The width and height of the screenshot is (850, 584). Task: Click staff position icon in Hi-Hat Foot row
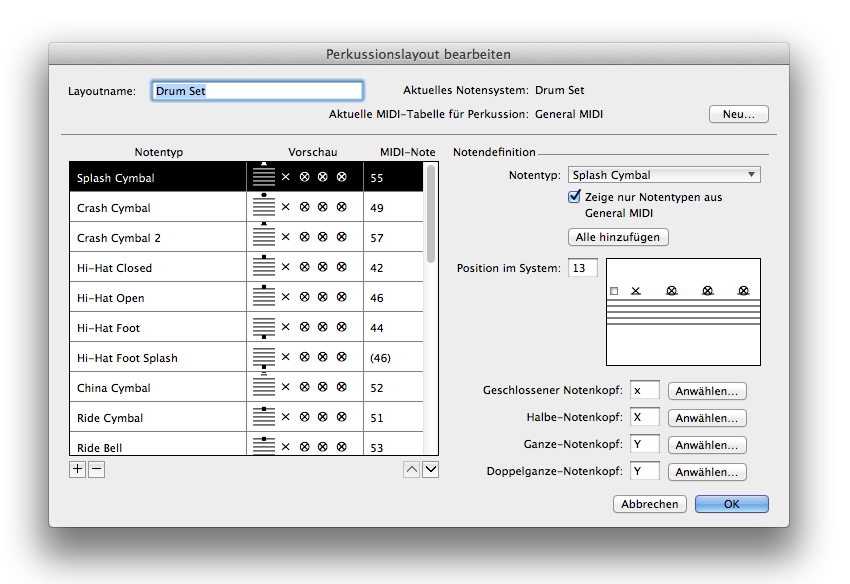pyautogui.click(x=264, y=328)
